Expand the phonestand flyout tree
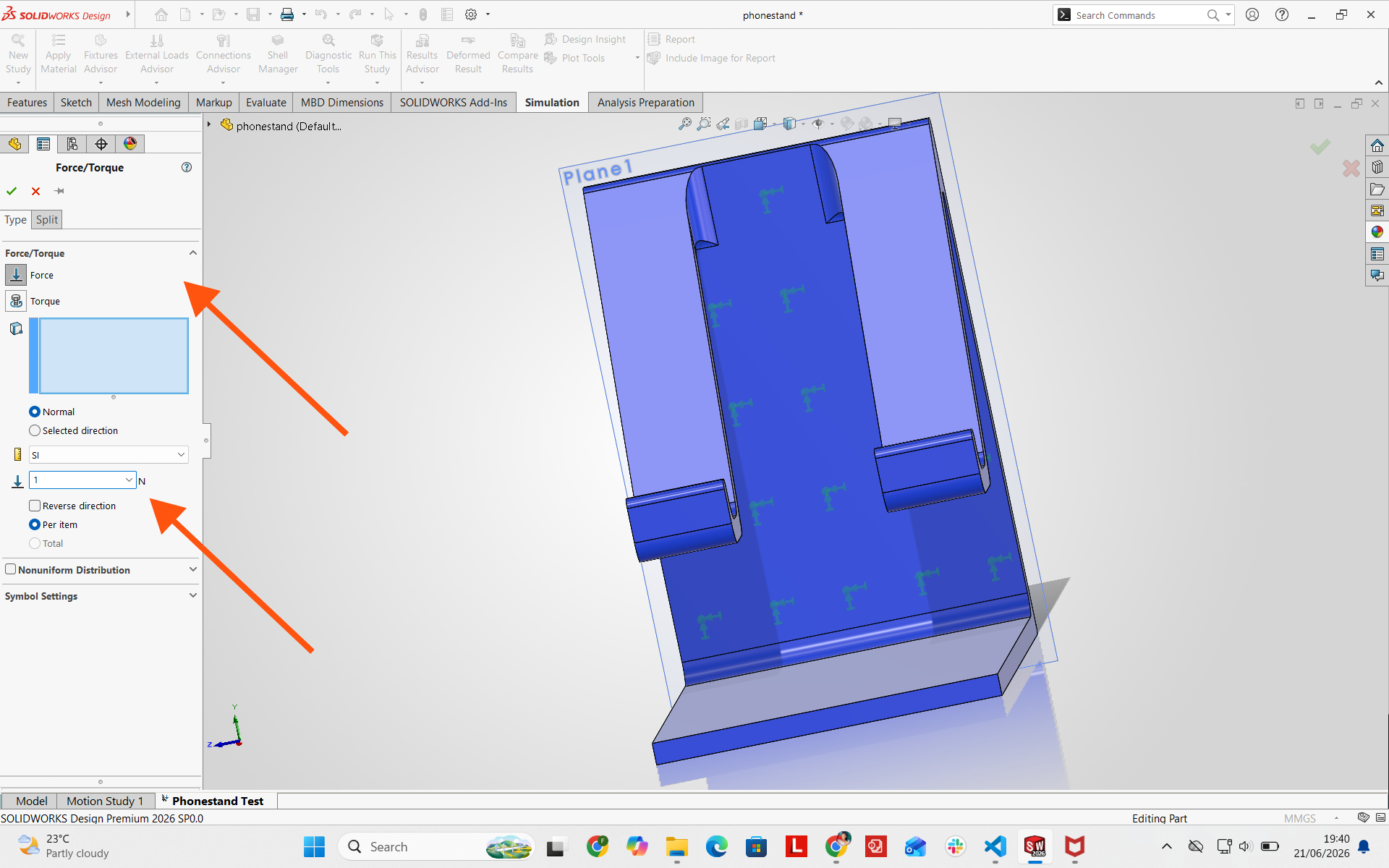 pos(209,124)
